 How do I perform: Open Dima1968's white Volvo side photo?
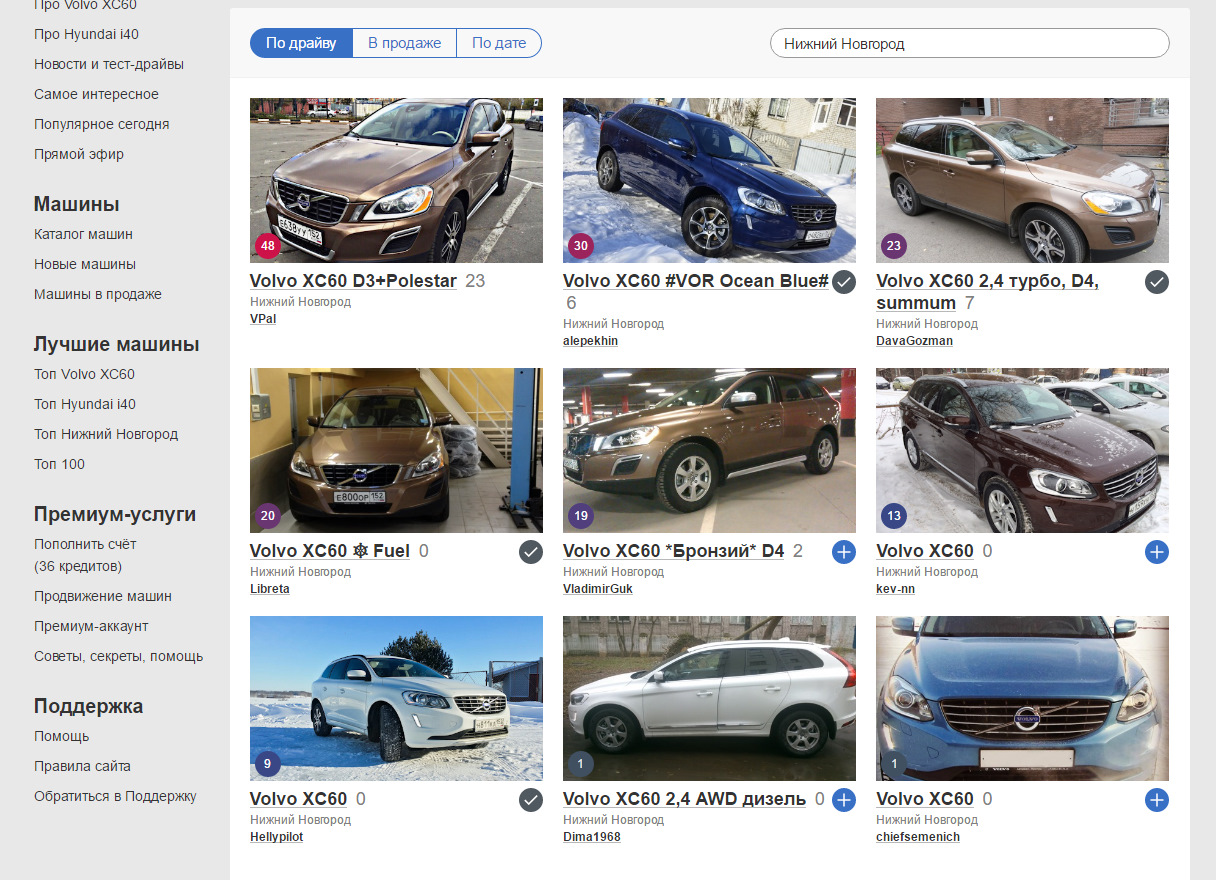click(709, 698)
